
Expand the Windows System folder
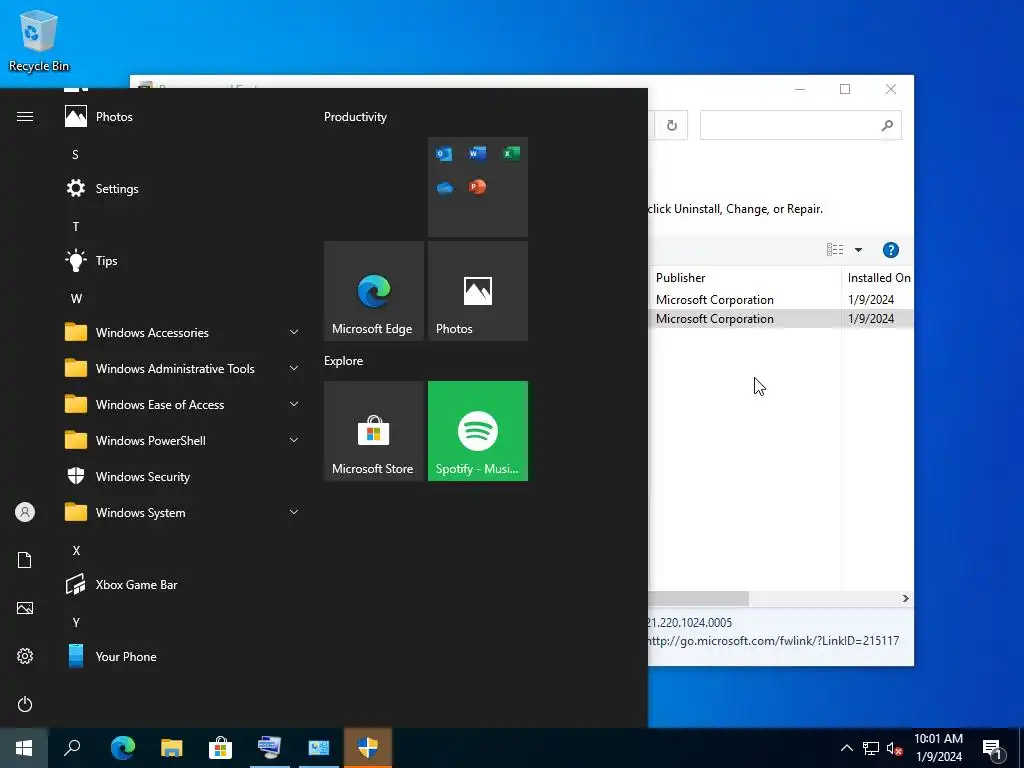click(294, 513)
